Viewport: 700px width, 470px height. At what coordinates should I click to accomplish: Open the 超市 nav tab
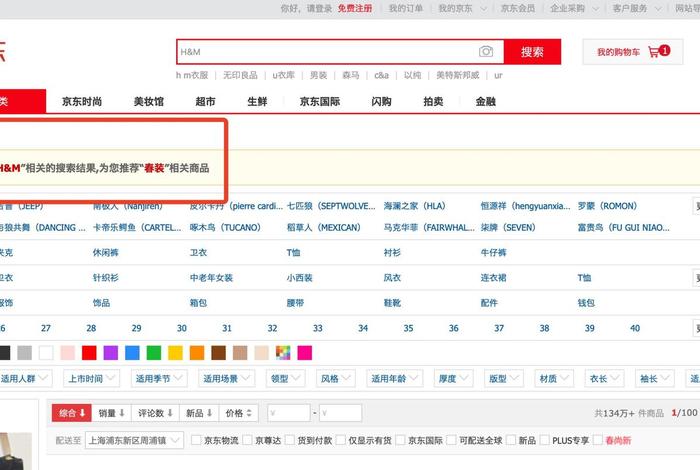[205, 101]
